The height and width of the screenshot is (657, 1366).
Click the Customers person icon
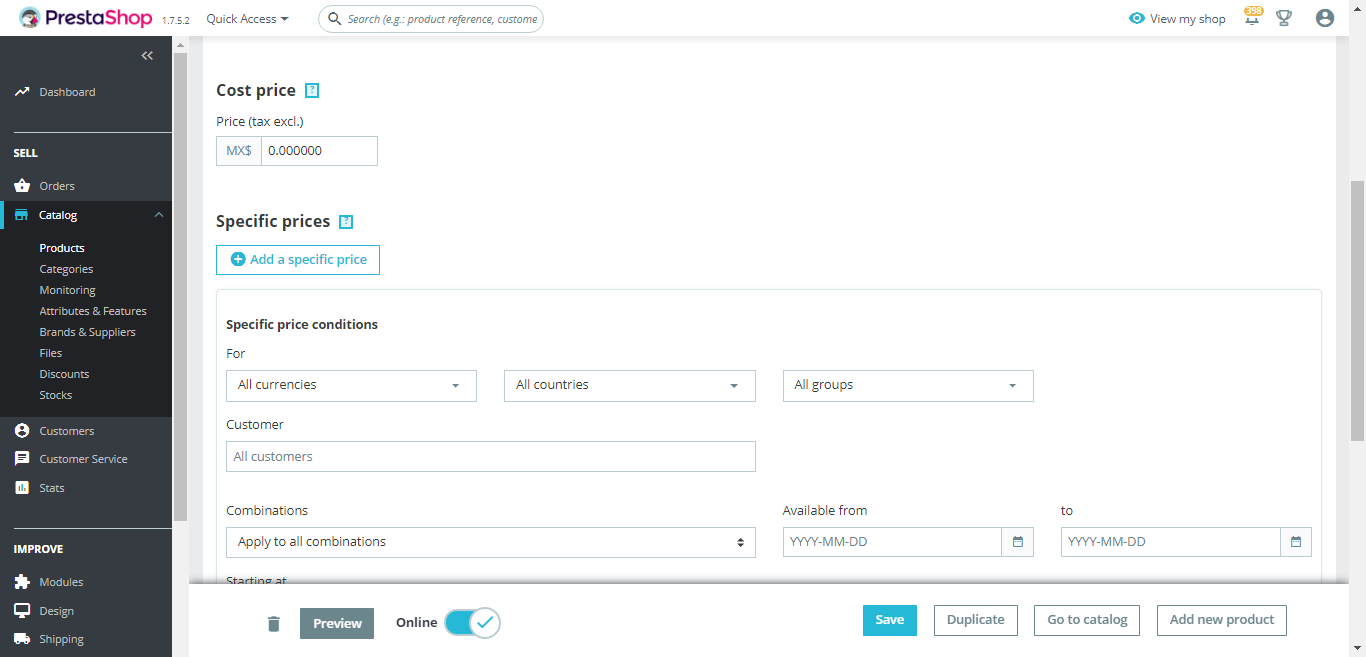22,431
